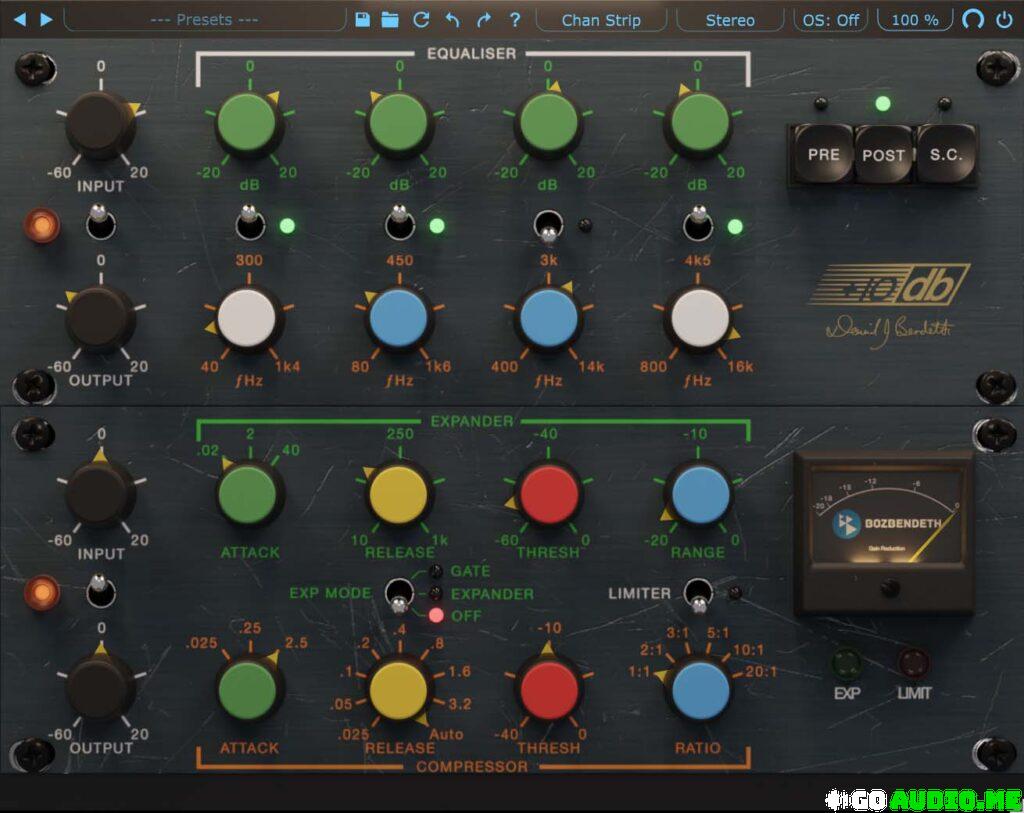
Task: Click the fourth green EQ dB gain knob
Action: [699, 124]
